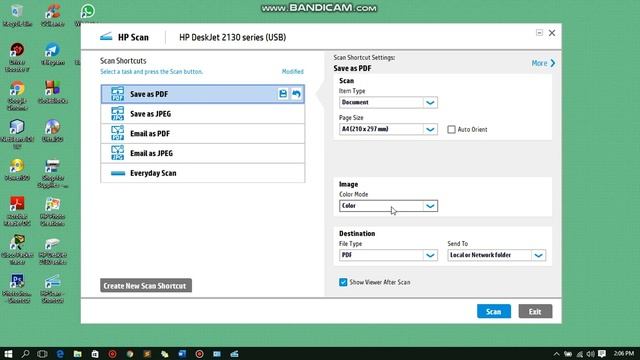This screenshot has height=360, width=640.
Task: Enable the Auto Orient checkbox
Action: (x=451, y=129)
